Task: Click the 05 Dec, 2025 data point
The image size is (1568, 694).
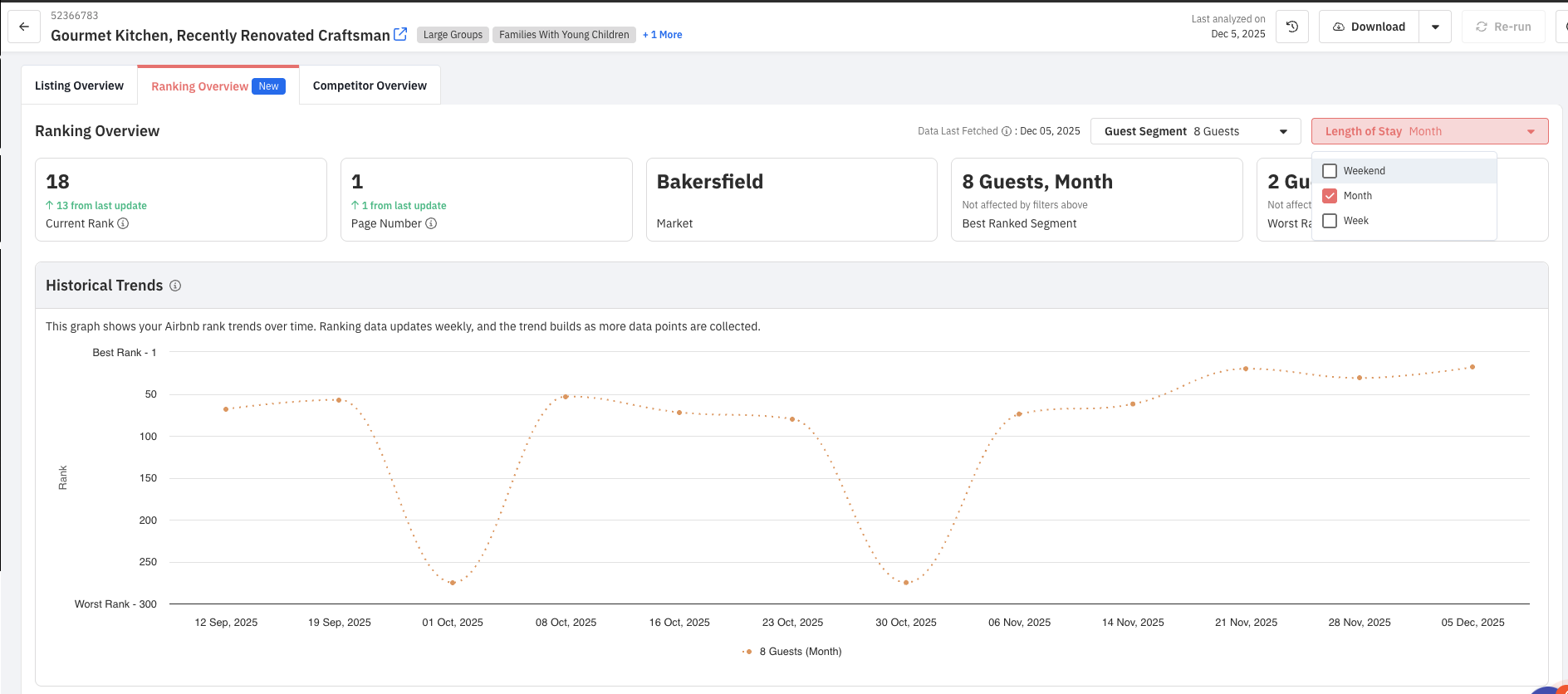Action: tap(1472, 367)
